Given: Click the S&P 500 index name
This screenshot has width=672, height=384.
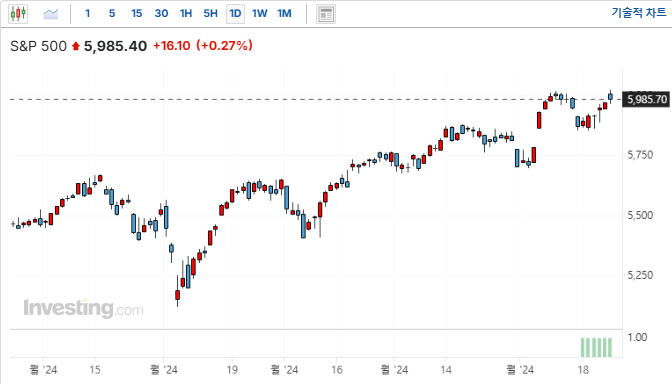Looking at the screenshot, I should (x=39, y=46).
